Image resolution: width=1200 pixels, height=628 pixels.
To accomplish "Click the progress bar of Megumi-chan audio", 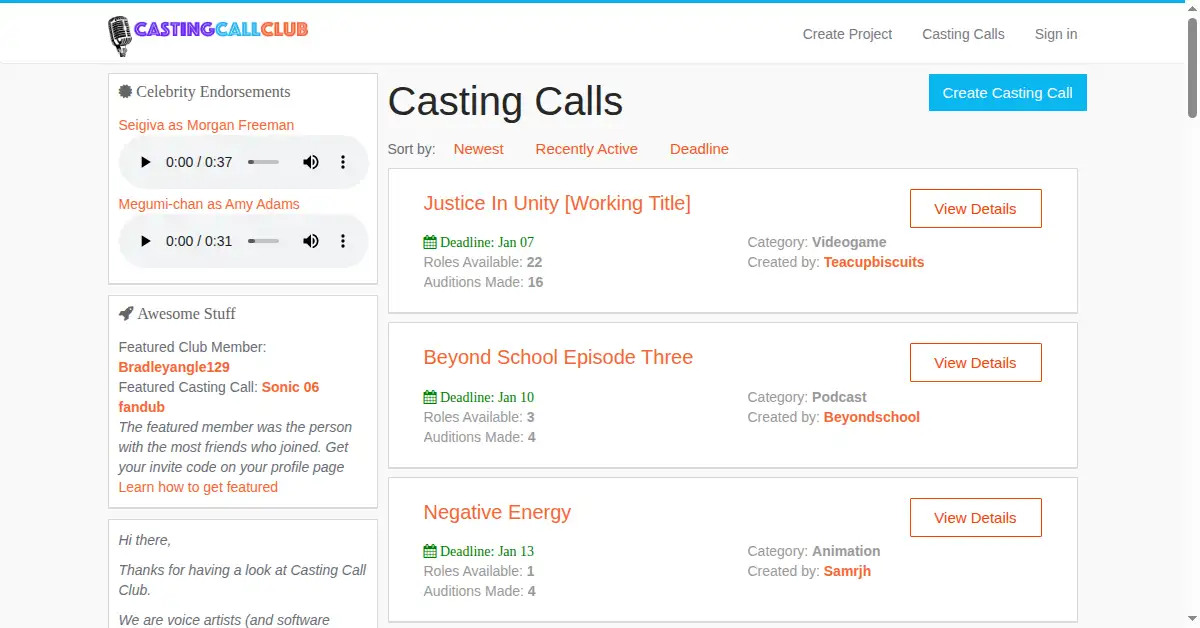I will pos(265,241).
